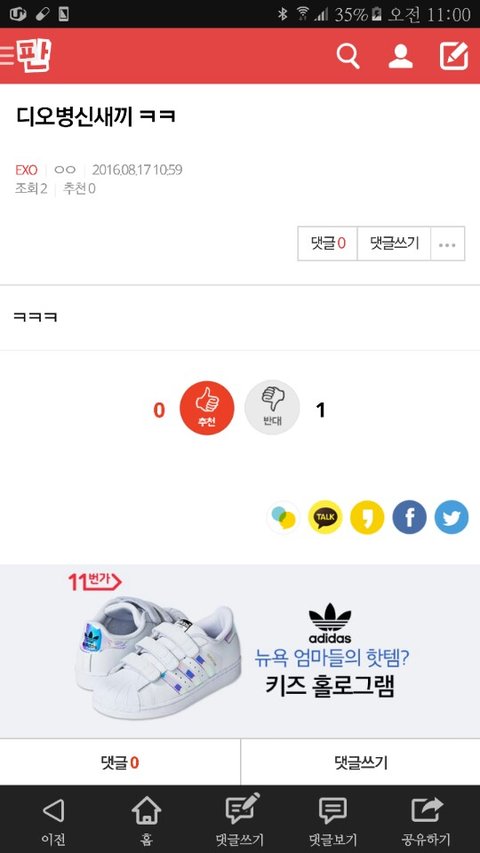Share post on Twitter
The image size is (480, 853).
(451, 517)
